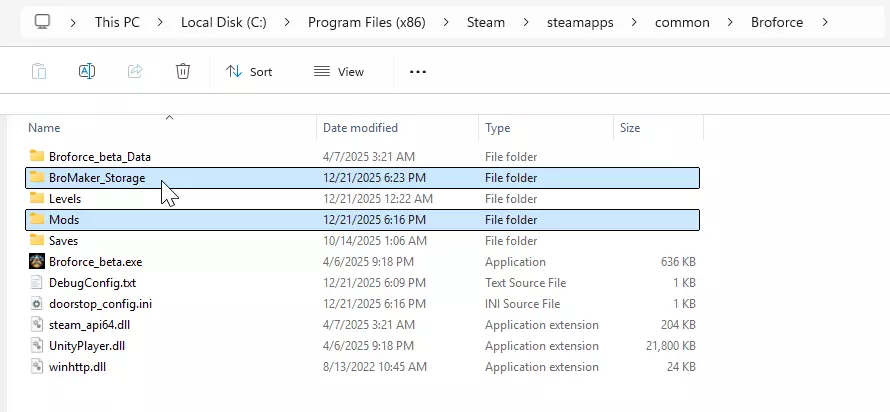The height and width of the screenshot is (412, 890).
Task: Select the doorstop_config.ini file
Action: [x=100, y=303]
